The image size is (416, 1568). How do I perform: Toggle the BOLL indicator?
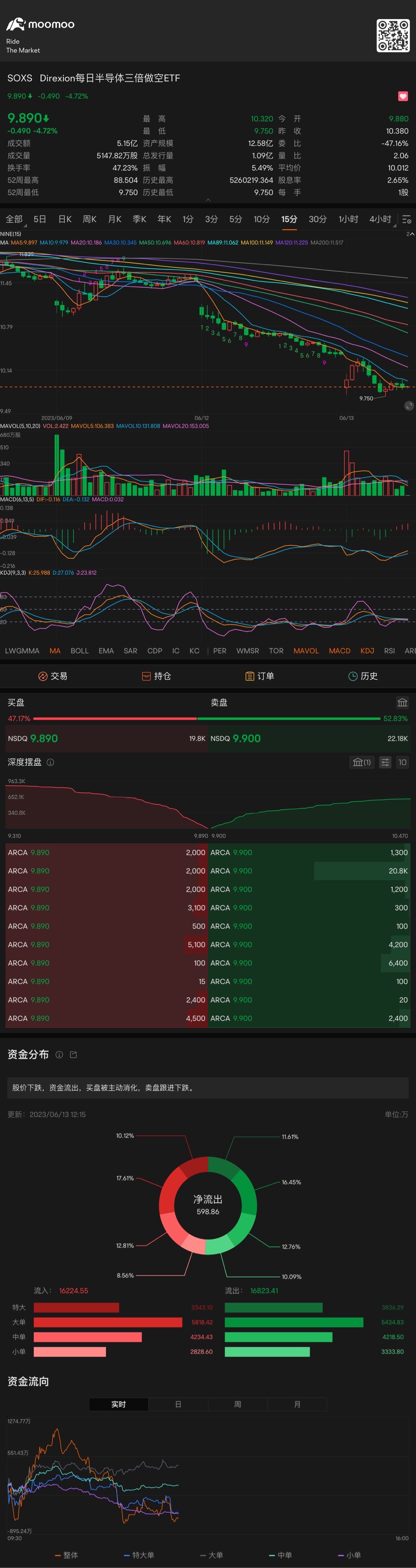80,651
